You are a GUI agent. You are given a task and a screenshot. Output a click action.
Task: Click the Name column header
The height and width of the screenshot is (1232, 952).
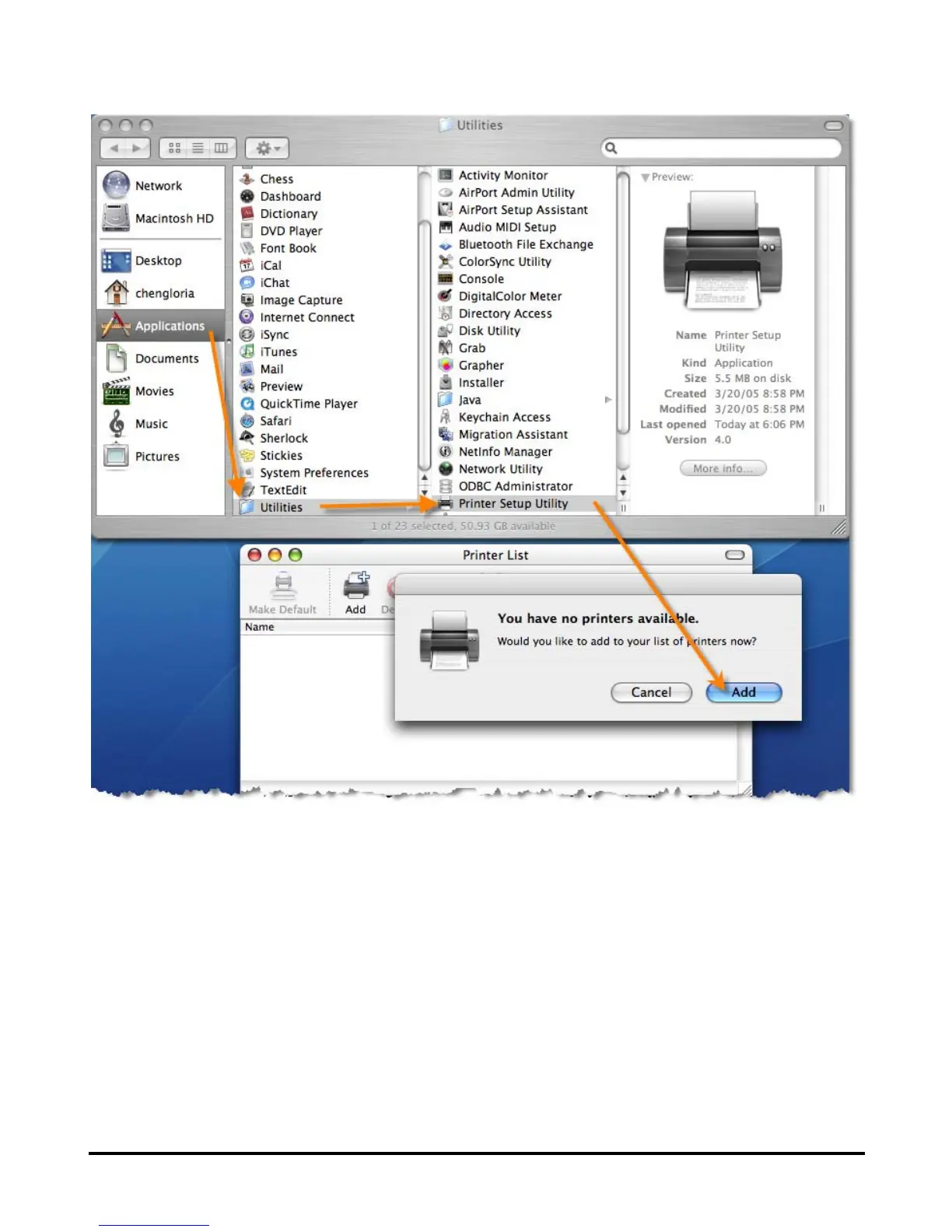(319, 627)
